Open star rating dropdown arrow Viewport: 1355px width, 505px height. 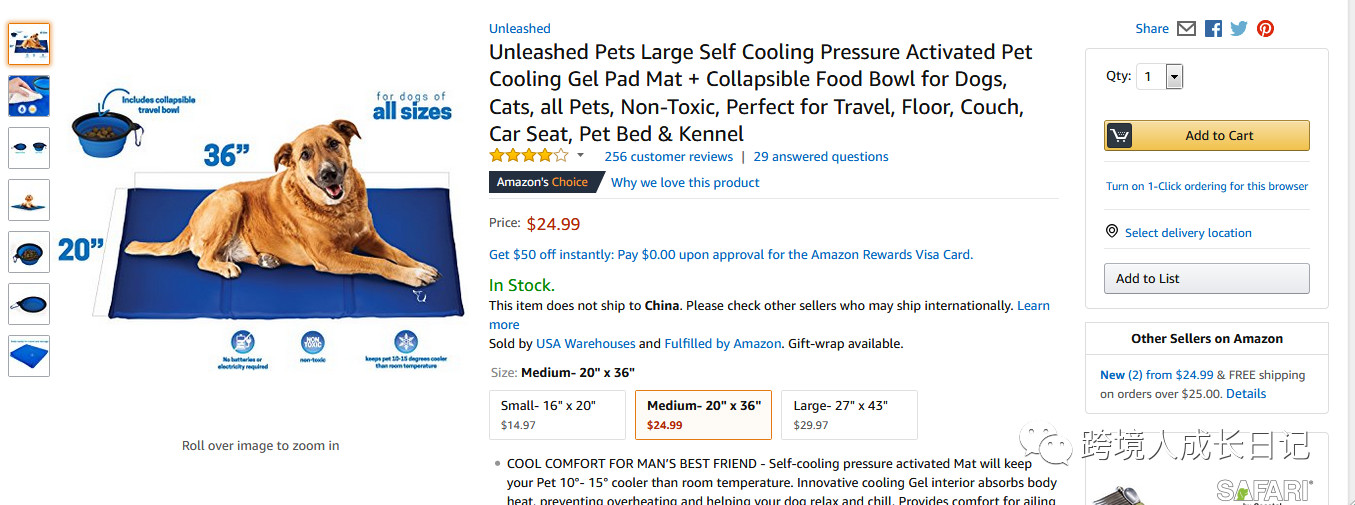580,156
